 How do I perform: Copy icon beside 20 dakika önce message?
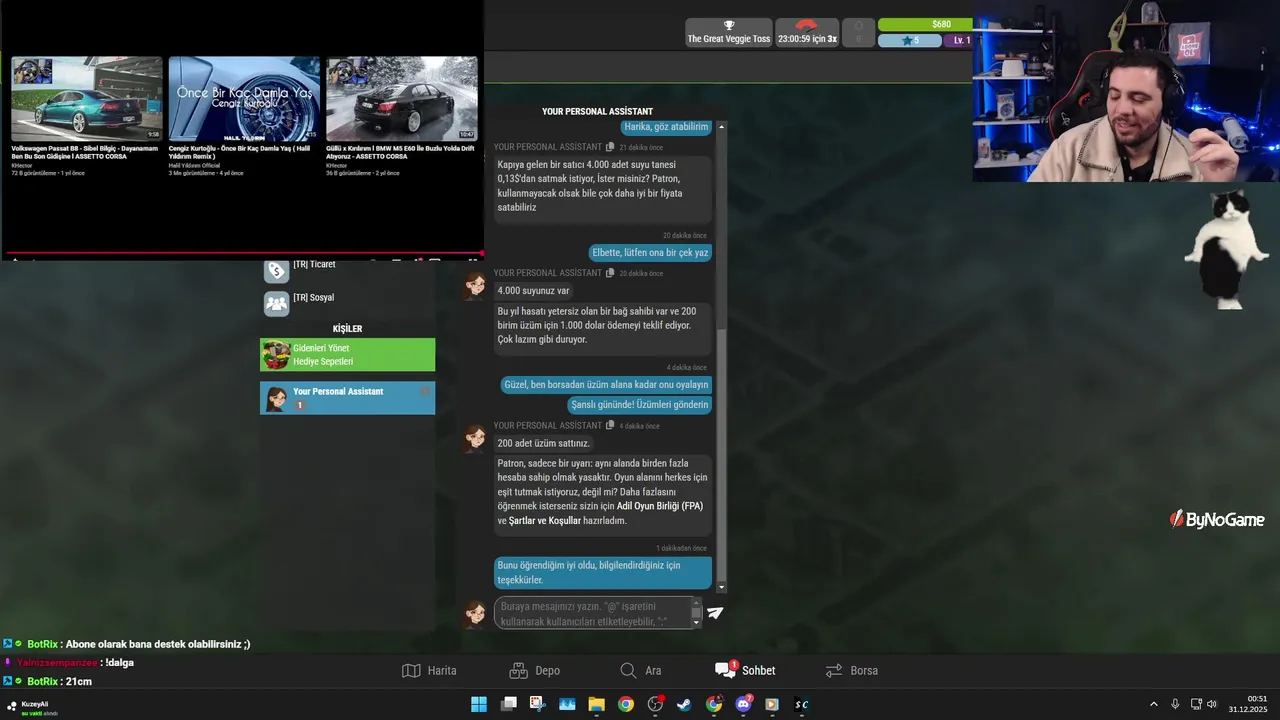click(x=610, y=273)
